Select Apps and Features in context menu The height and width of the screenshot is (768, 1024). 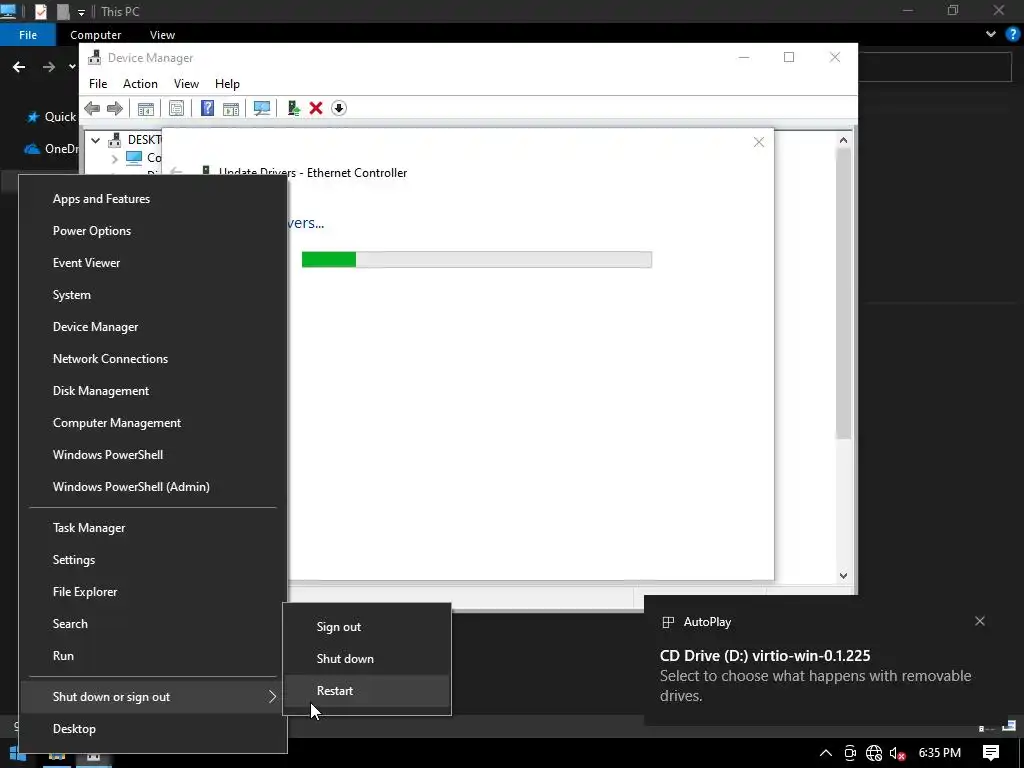[x=153, y=199]
